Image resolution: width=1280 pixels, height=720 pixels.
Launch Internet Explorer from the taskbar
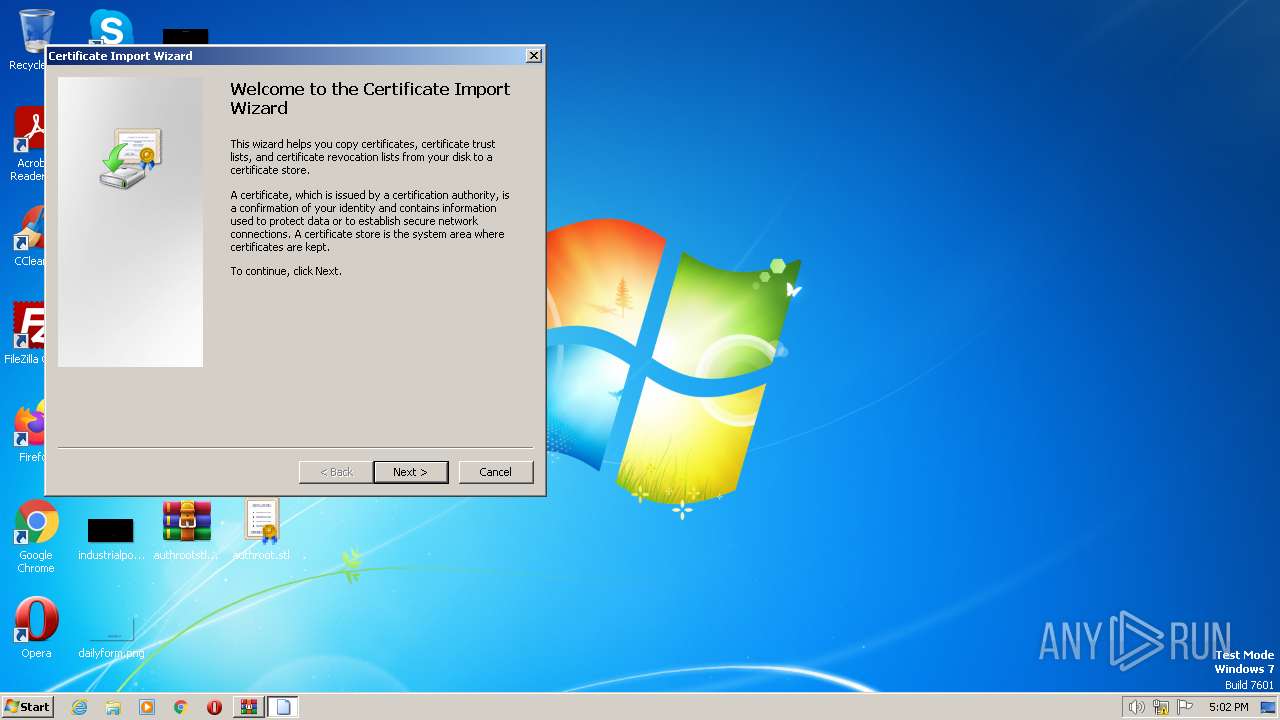coord(79,707)
